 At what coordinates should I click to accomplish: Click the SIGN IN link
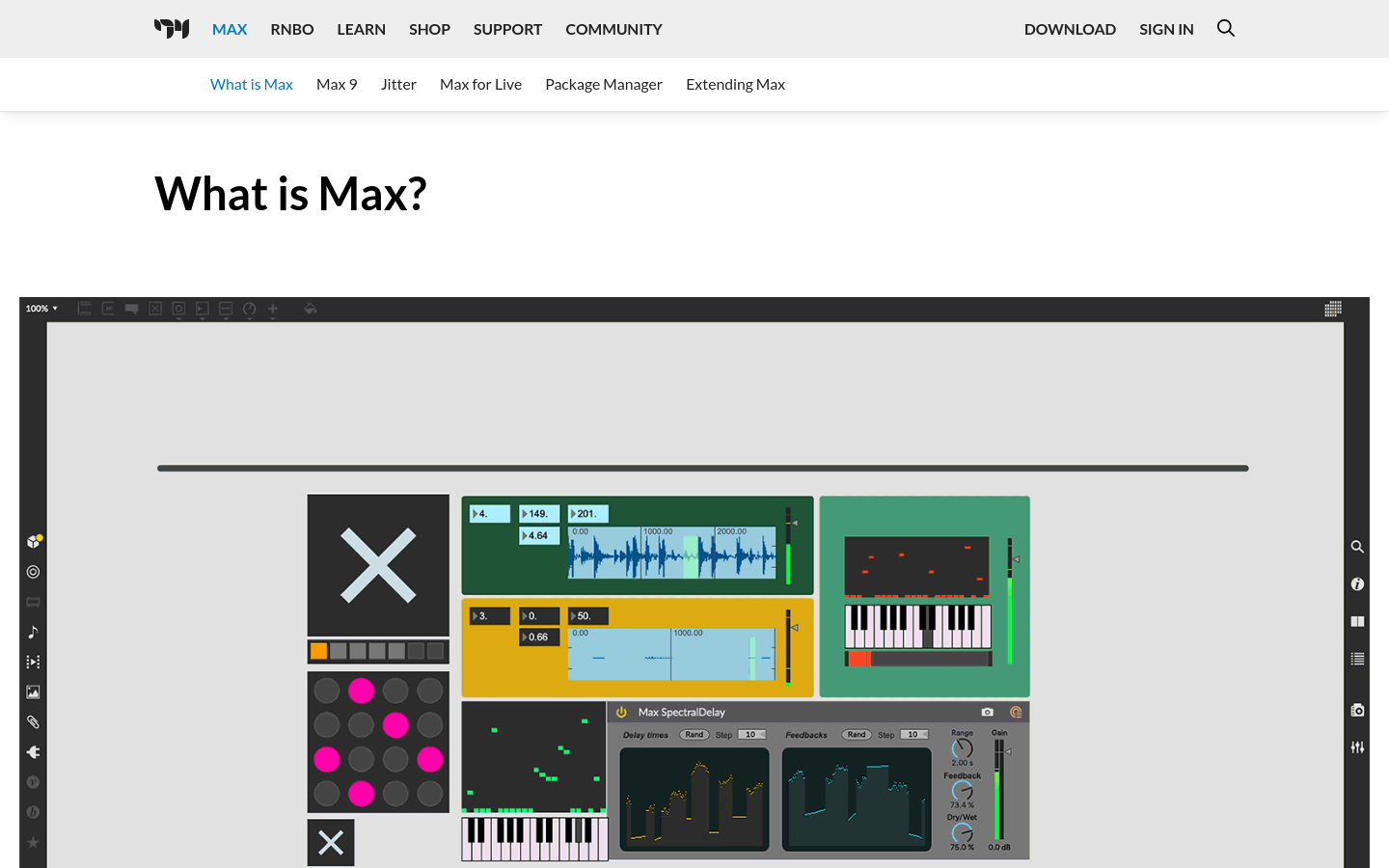(1166, 29)
